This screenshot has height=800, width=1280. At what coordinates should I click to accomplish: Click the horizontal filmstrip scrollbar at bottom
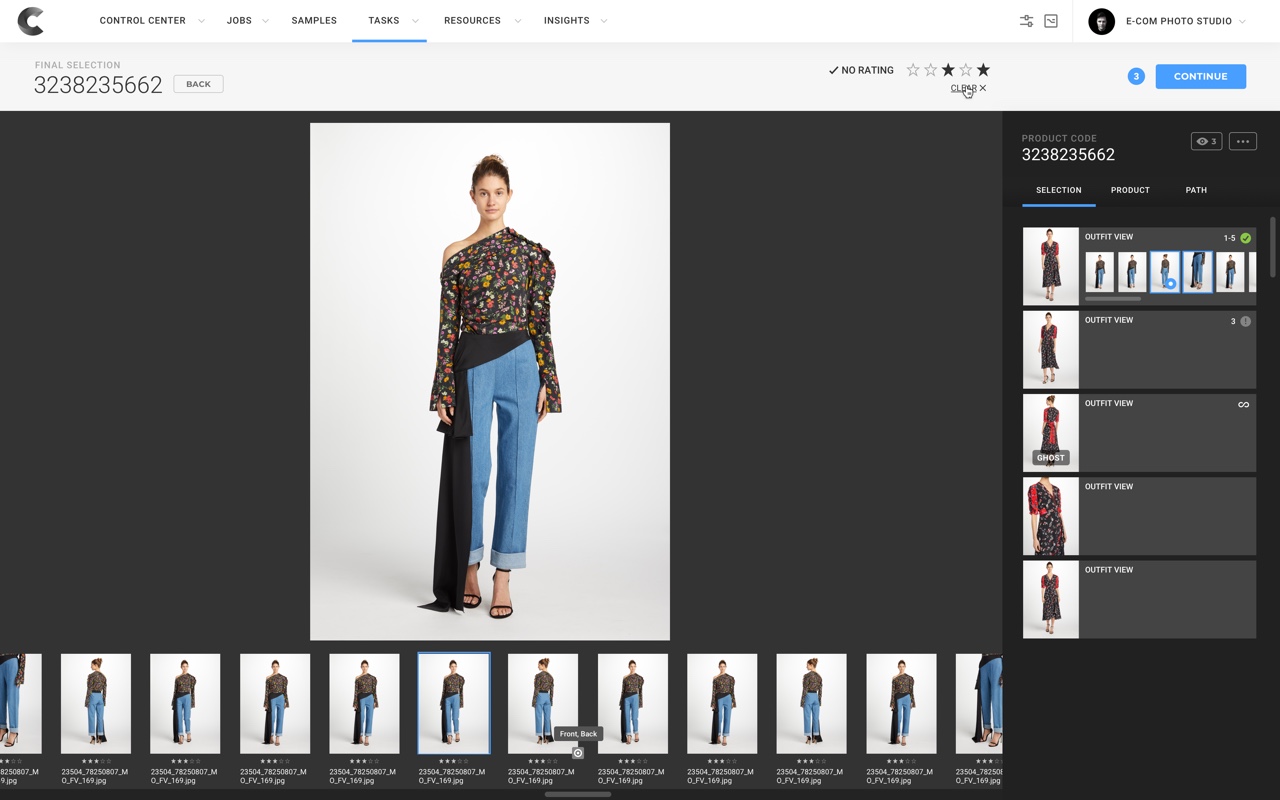(577, 795)
